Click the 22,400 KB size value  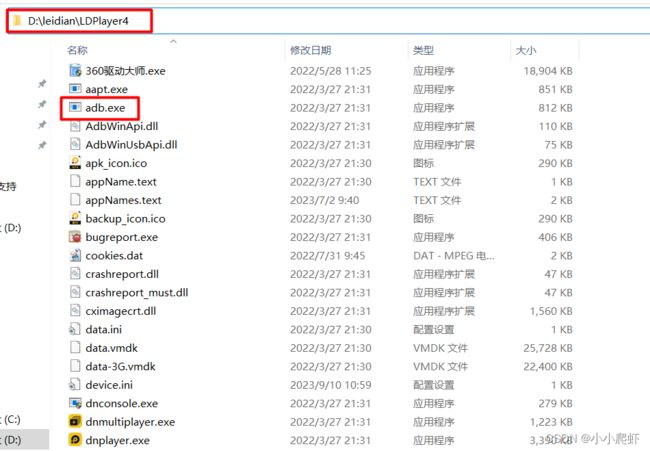tap(548, 366)
